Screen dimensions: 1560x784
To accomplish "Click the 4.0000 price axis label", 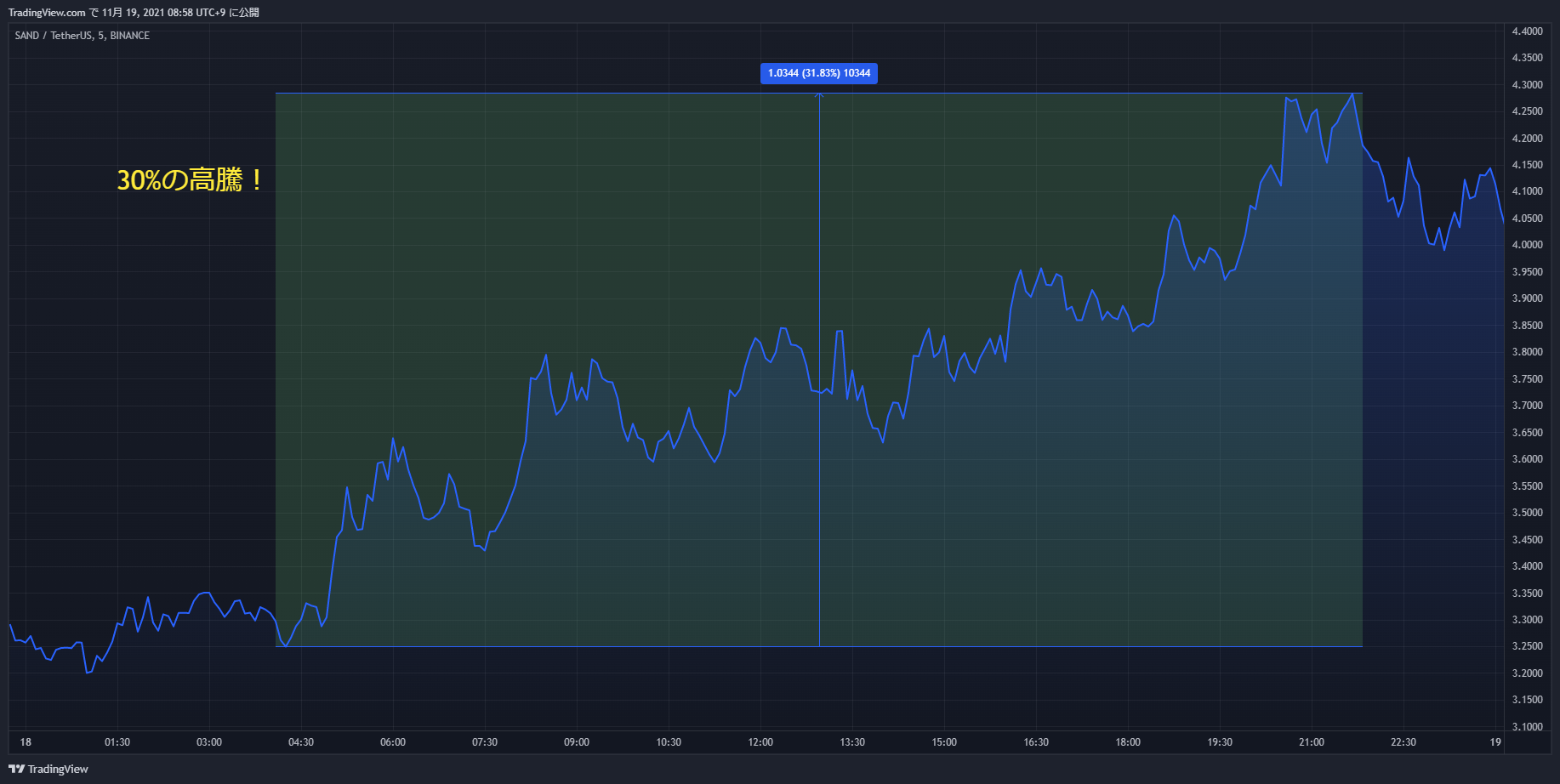I will click(x=1527, y=245).
